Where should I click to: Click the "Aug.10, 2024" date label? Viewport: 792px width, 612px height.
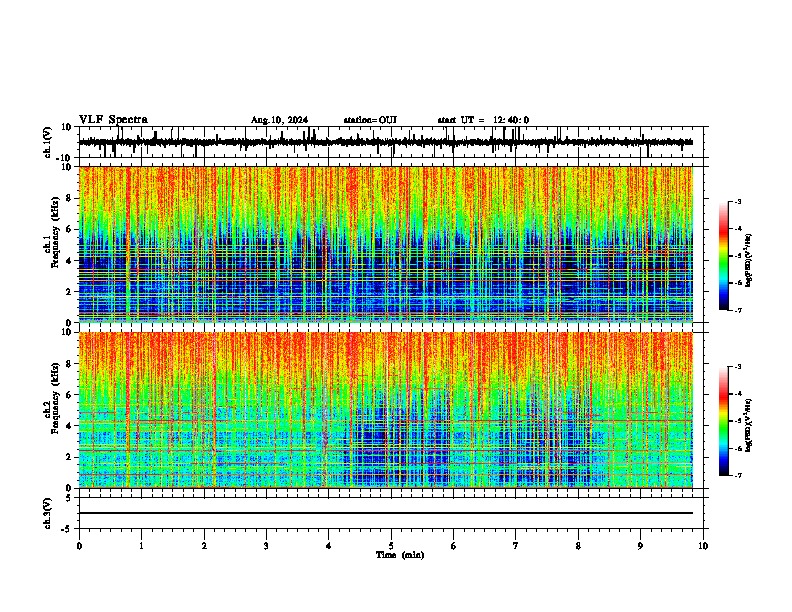click(279, 120)
